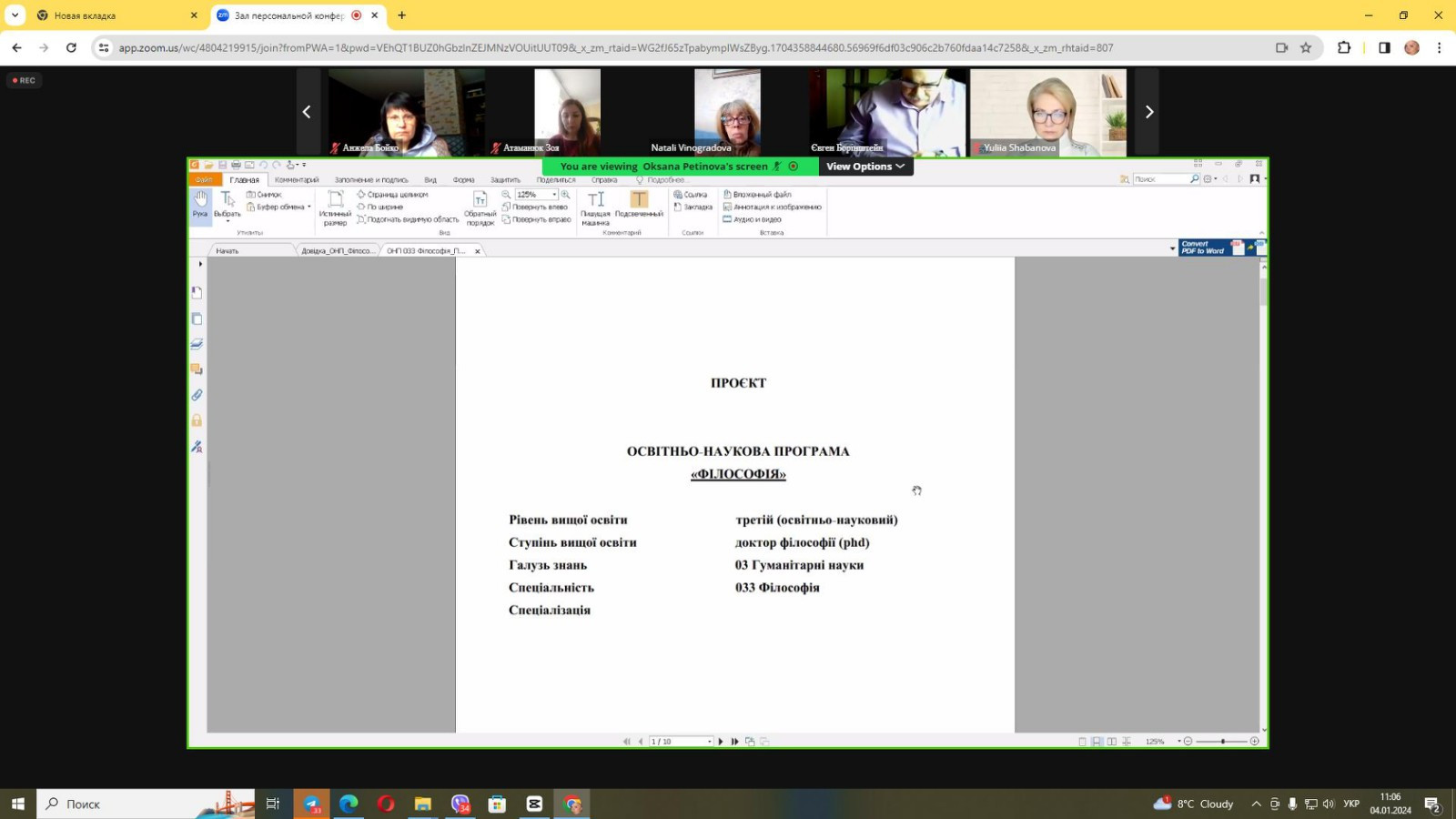The width and height of the screenshot is (1456, 819).
Task: Attach a file (Вложенный файл)
Action: click(757, 194)
